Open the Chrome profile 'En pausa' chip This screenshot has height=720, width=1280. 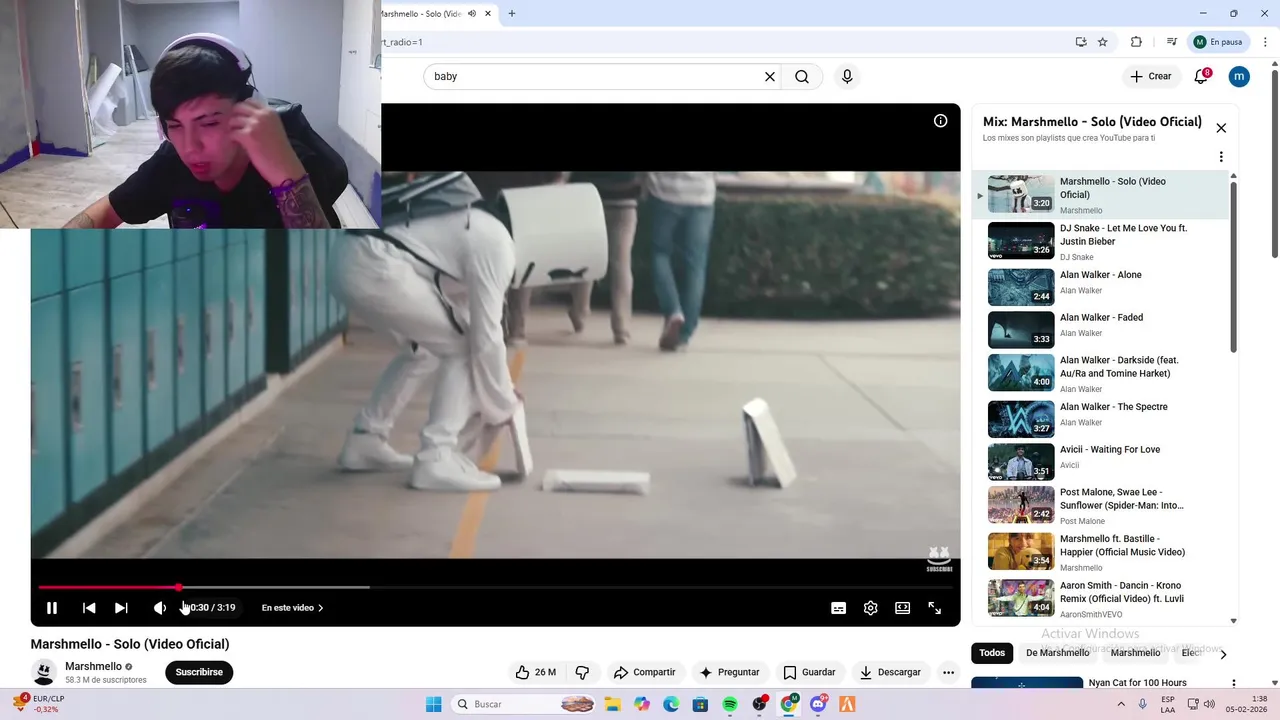point(1218,42)
